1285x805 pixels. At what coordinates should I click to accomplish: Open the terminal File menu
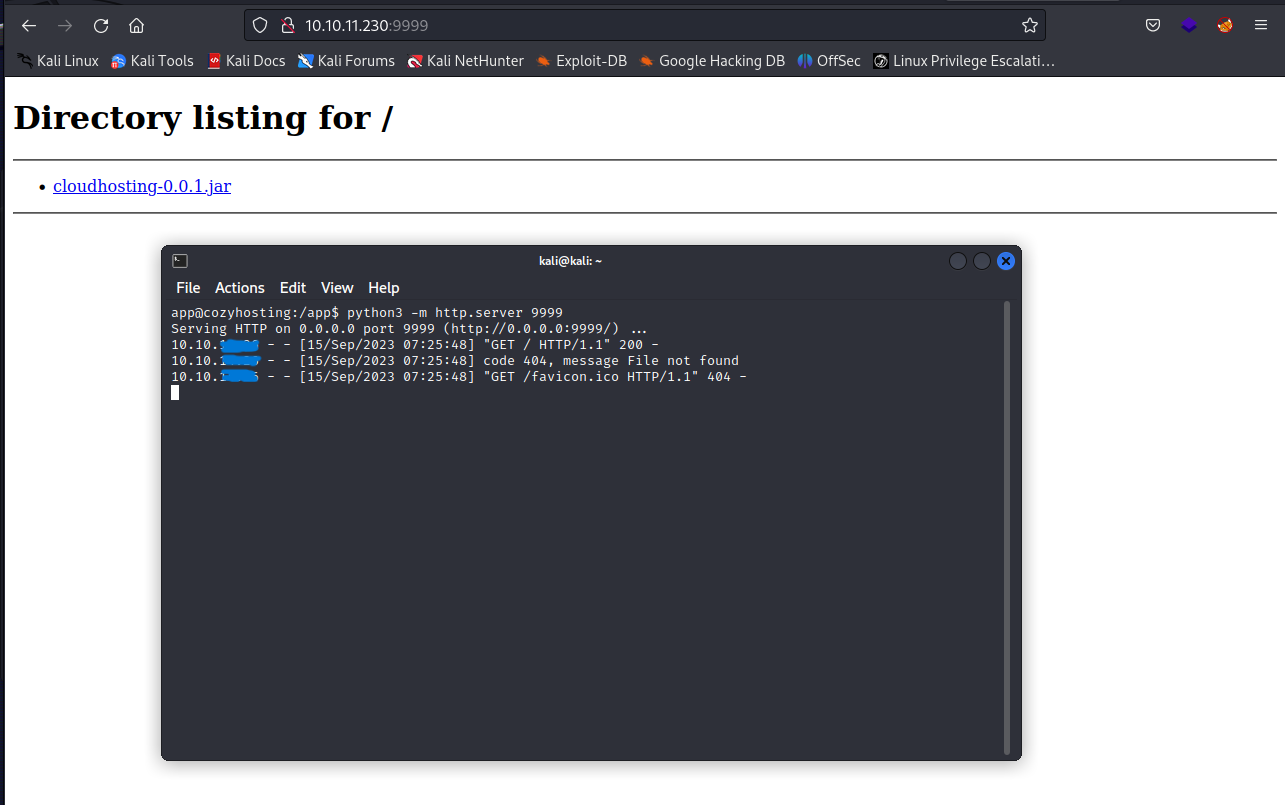(188, 288)
